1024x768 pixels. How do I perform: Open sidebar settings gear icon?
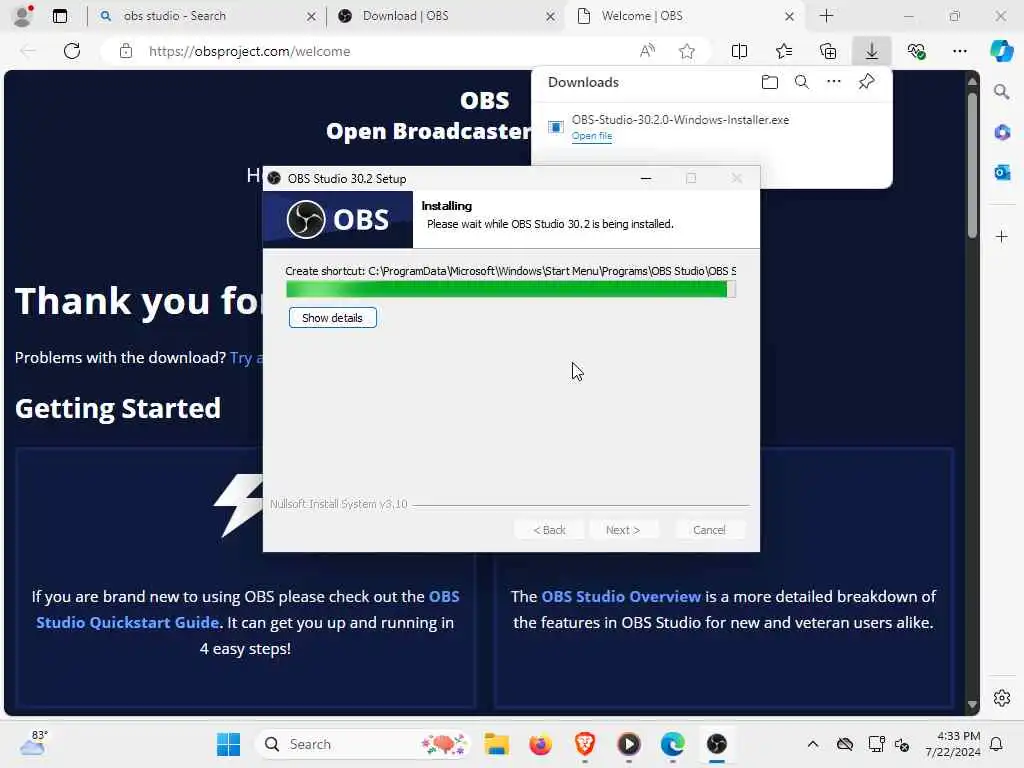click(1002, 698)
